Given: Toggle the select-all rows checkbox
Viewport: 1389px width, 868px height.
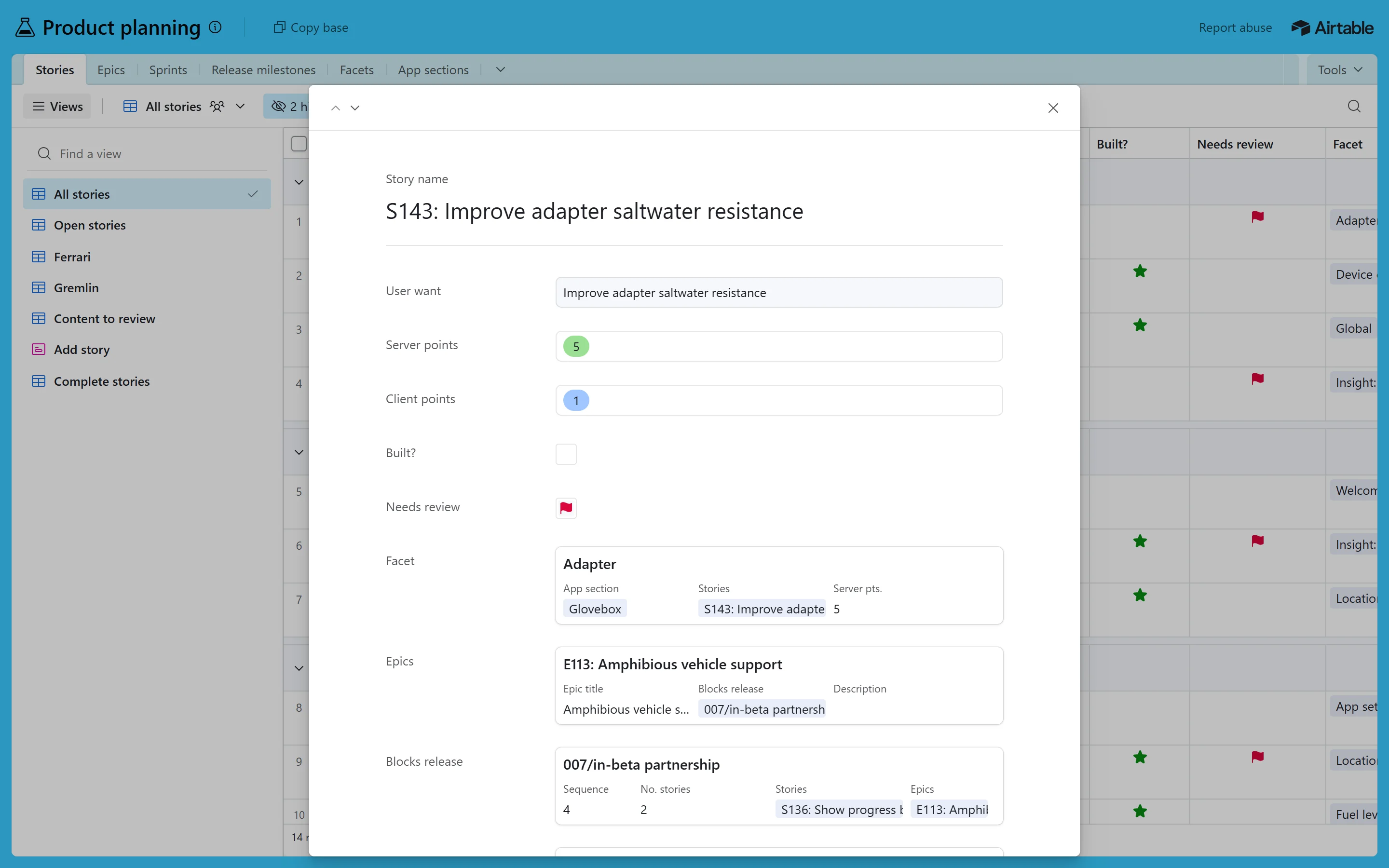Looking at the screenshot, I should coord(299,144).
